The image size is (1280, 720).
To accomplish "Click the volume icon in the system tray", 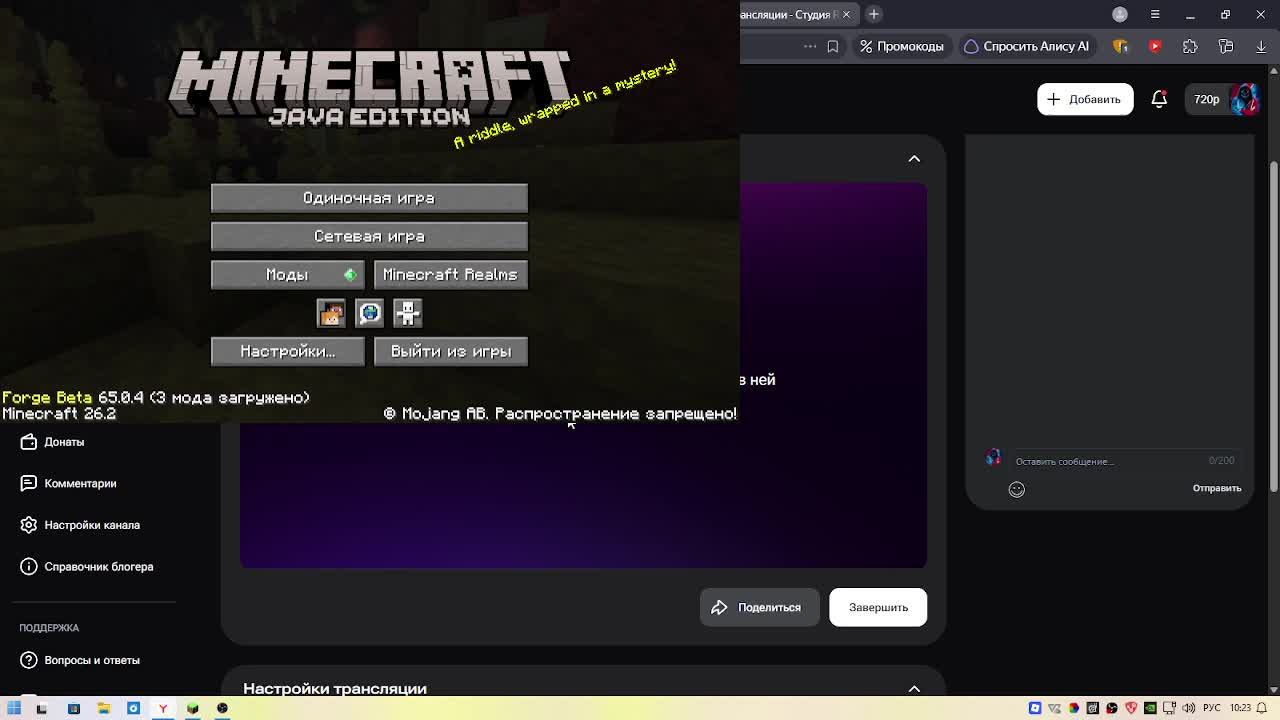I will (1188, 708).
